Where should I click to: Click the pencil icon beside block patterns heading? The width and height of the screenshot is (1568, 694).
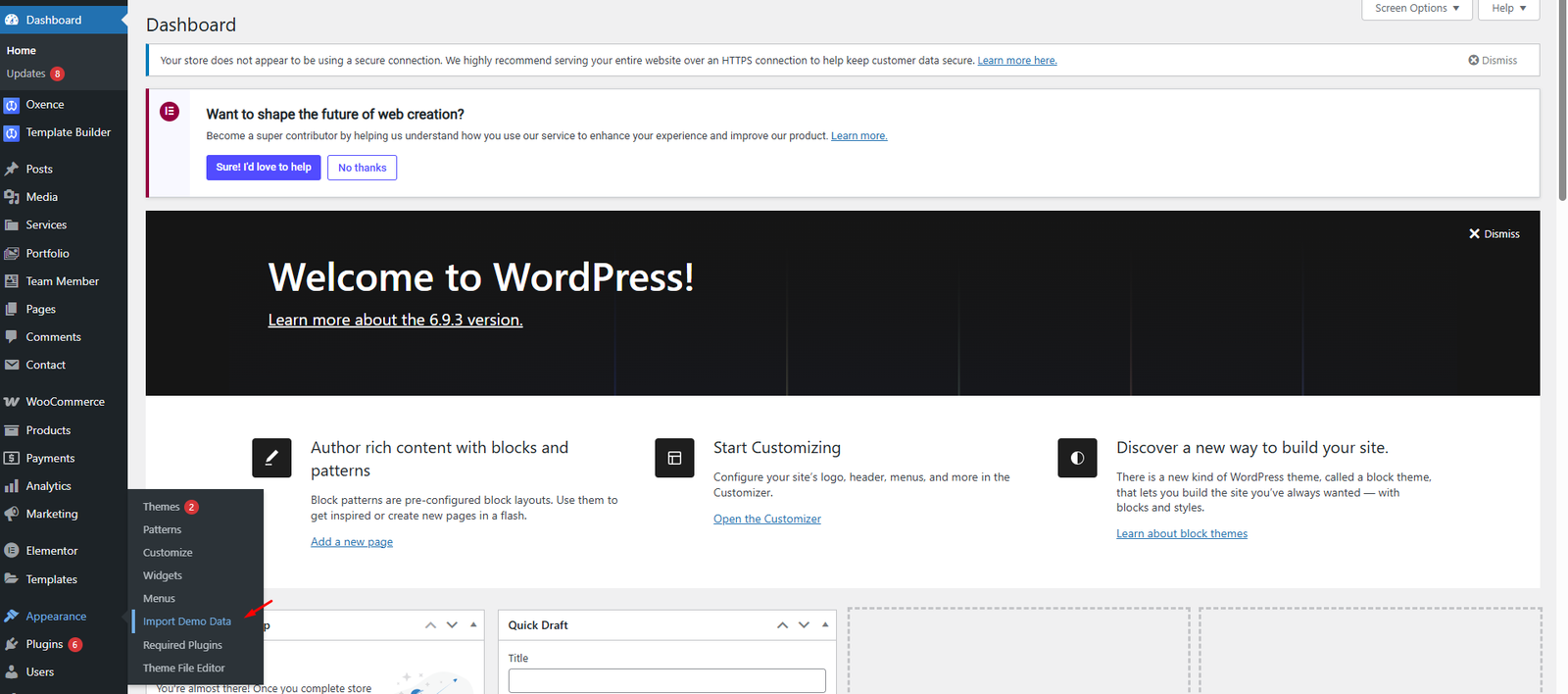(271, 458)
